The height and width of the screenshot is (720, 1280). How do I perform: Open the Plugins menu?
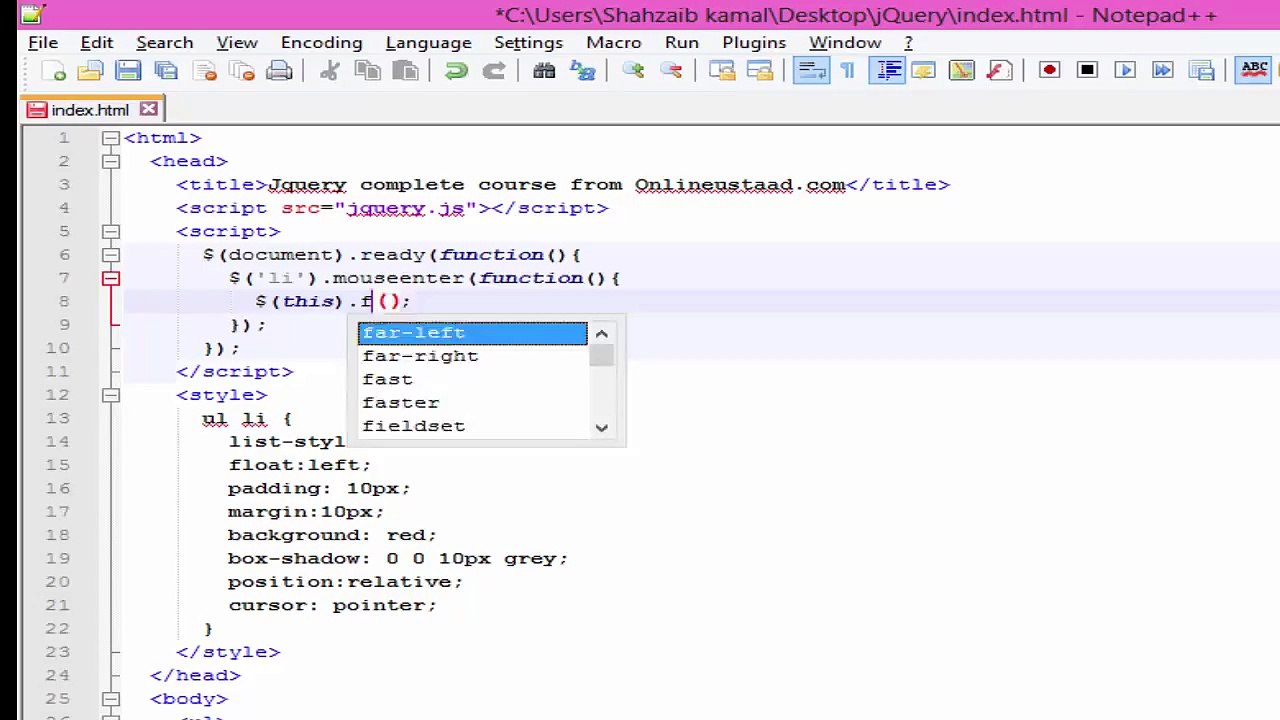[754, 42]
